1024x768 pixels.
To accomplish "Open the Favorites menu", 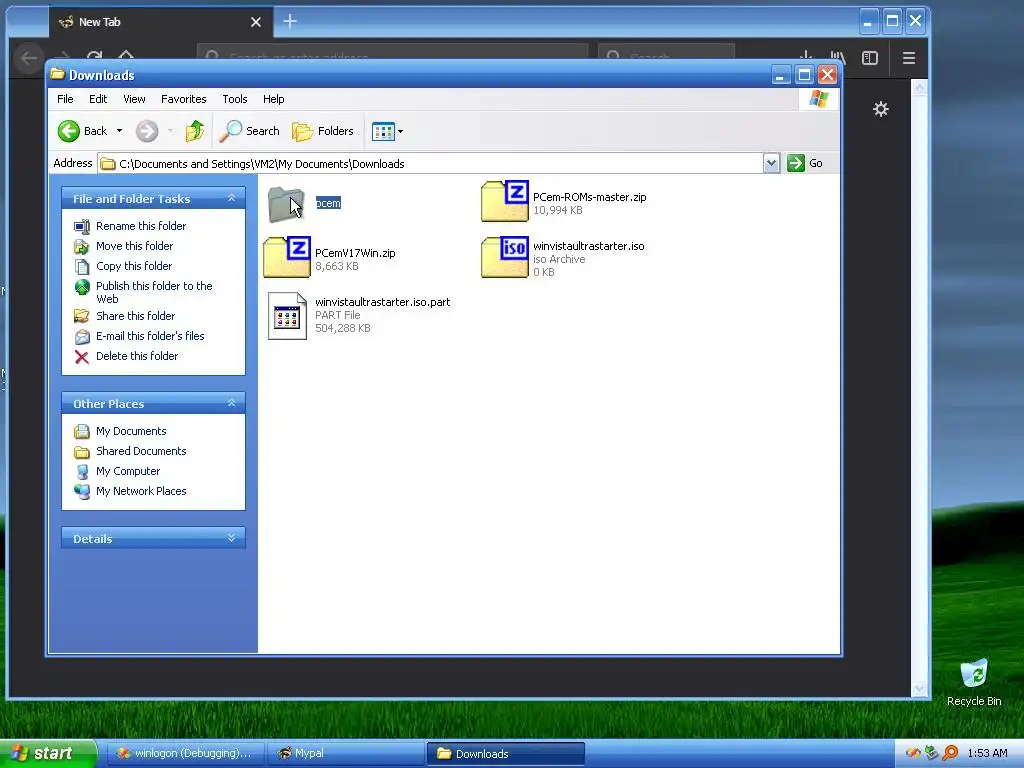I will [x=184, y=99].
